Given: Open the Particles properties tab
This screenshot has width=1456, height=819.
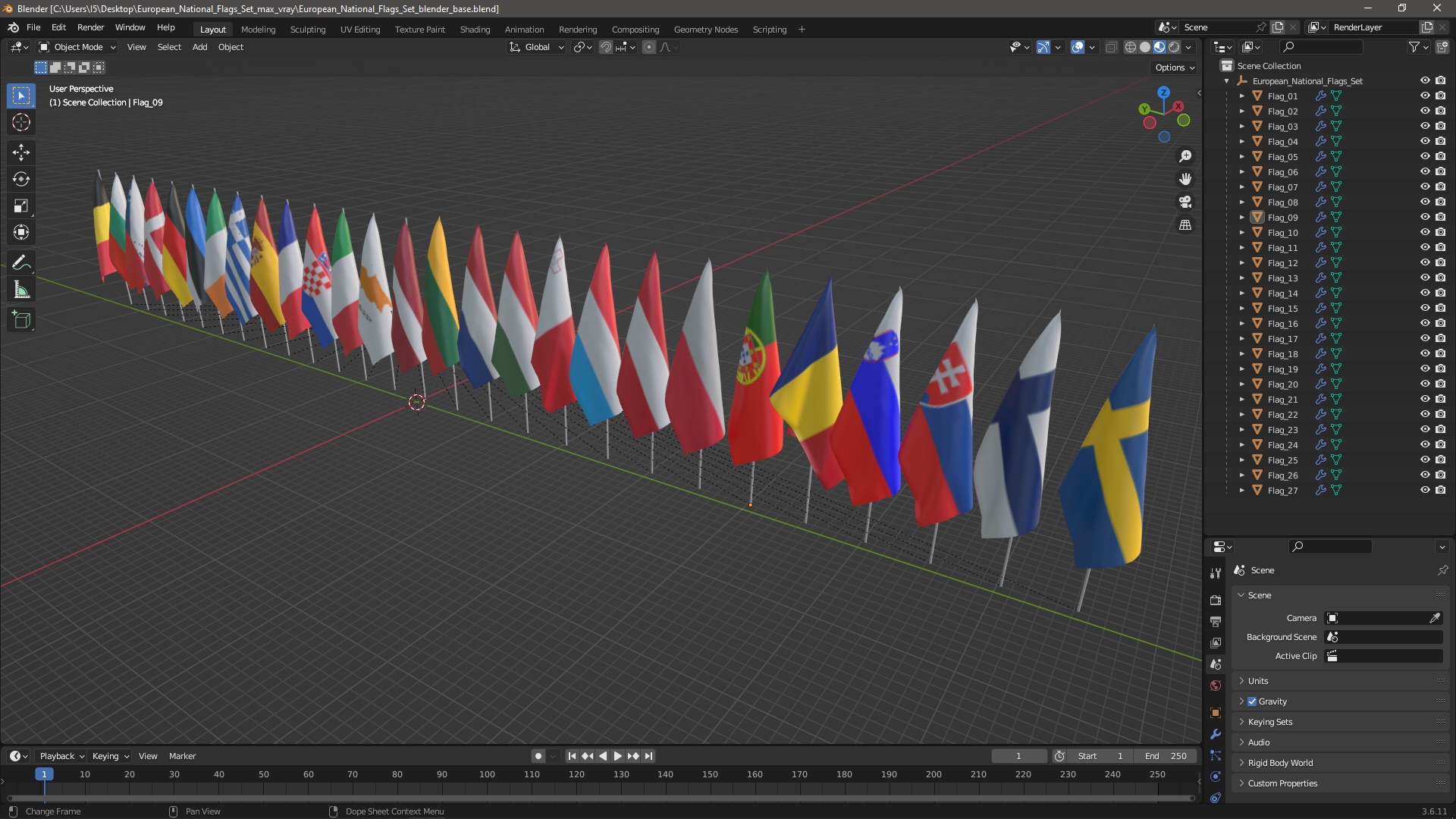Looking at the screenshot, I should pyautogui.click(x=1216, y=755).
